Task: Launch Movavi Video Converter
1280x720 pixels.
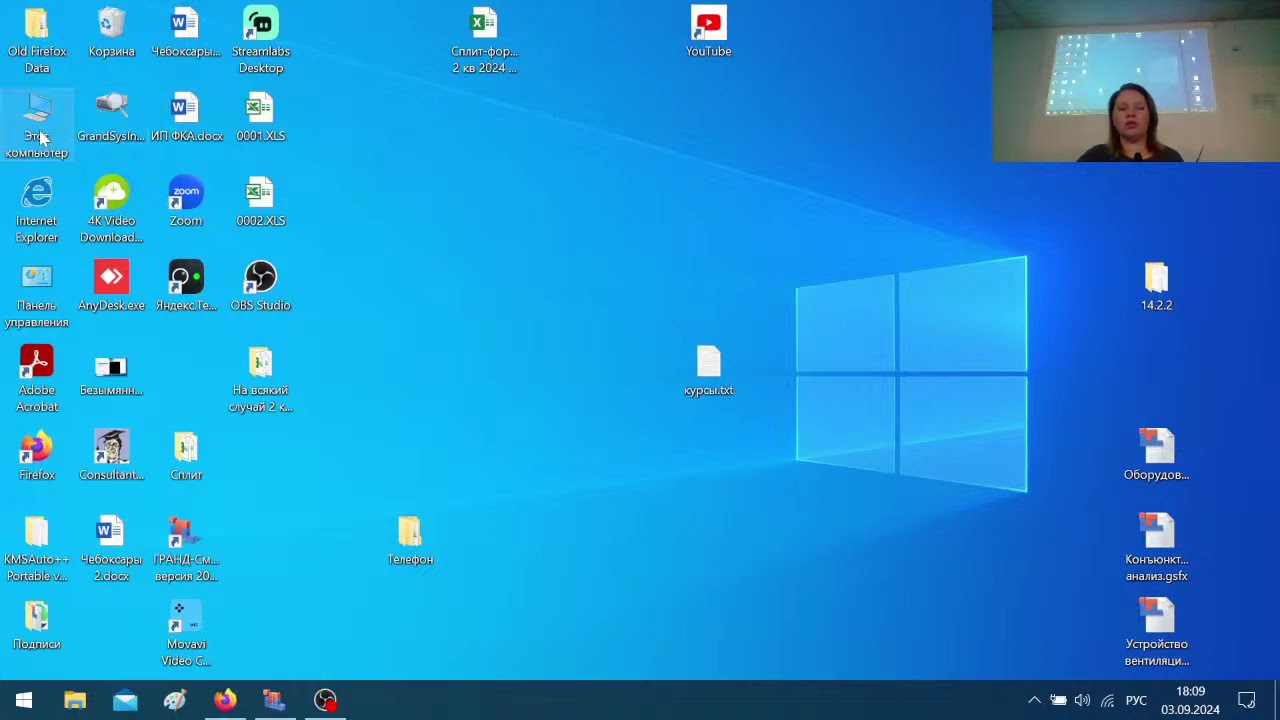Action: point(186,634)
